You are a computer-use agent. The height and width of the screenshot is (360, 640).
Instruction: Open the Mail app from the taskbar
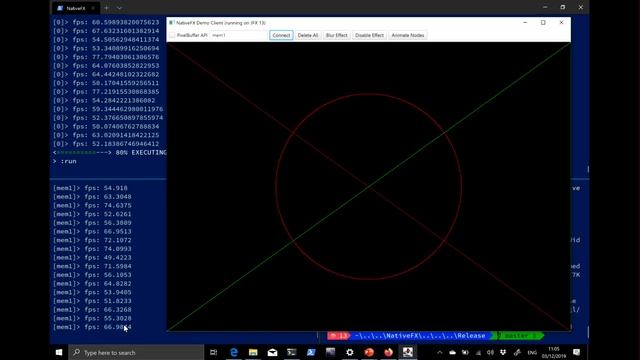(272, 352)
